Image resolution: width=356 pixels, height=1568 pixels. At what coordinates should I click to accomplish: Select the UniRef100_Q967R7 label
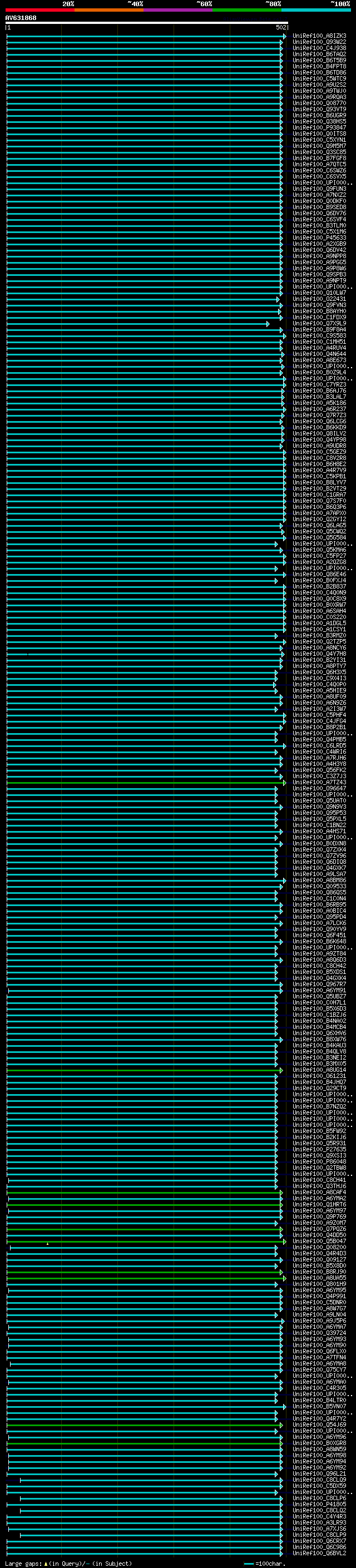[x=319, y=985]
